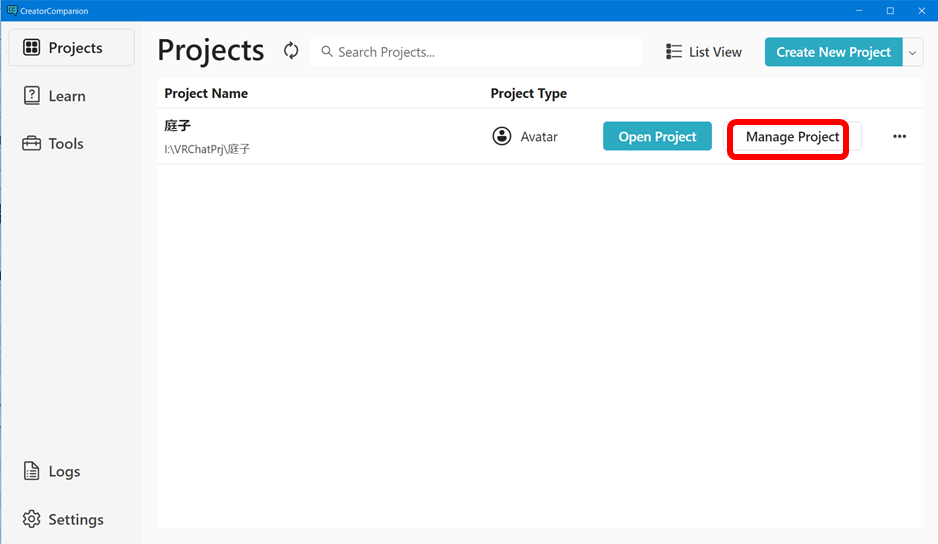Open the Projects page in sidebar
This screenshot has height=544, width=938.
(71, 48)
